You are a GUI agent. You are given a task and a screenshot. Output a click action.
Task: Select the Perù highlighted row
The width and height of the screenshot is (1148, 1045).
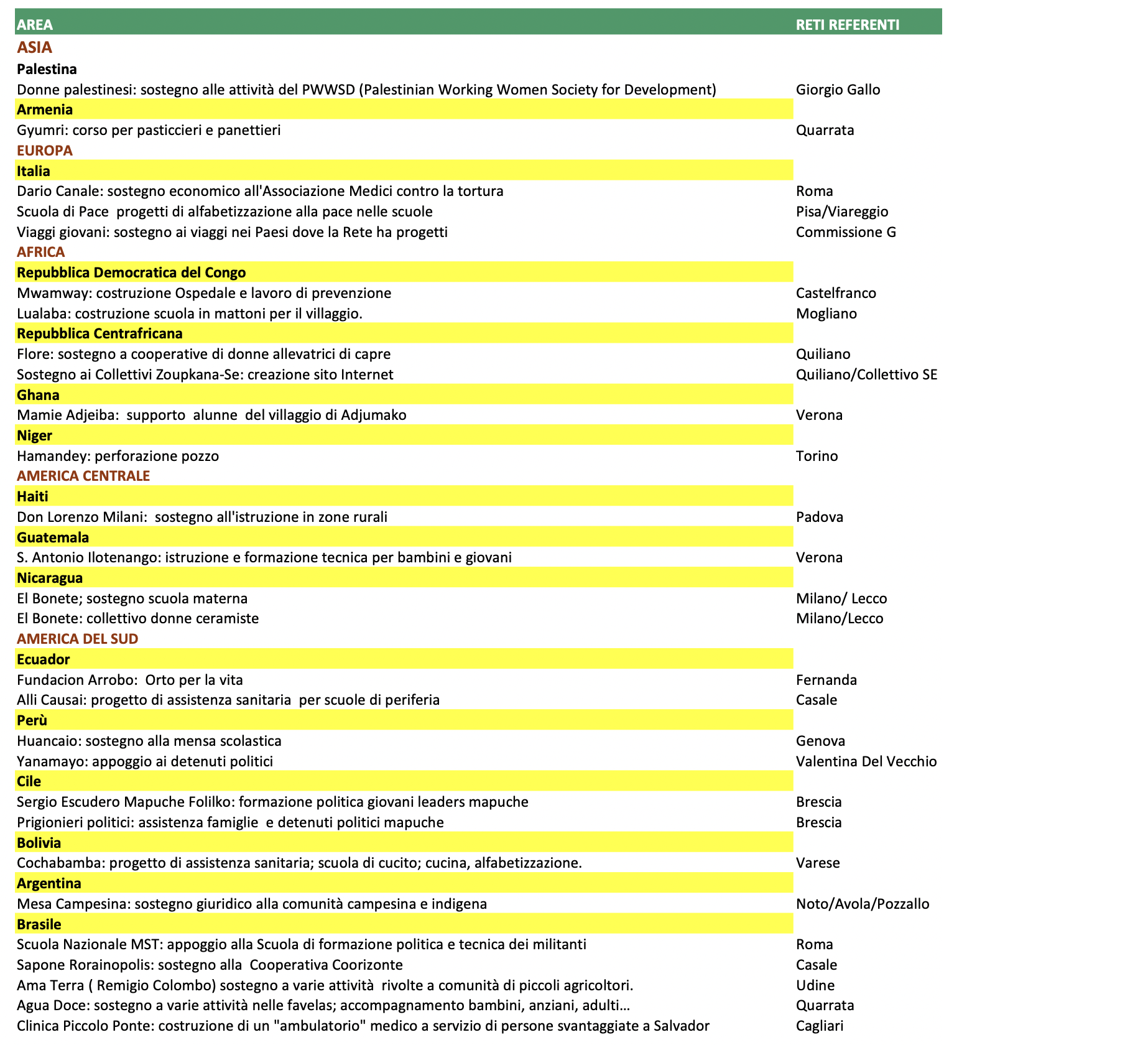pos(404,720)
